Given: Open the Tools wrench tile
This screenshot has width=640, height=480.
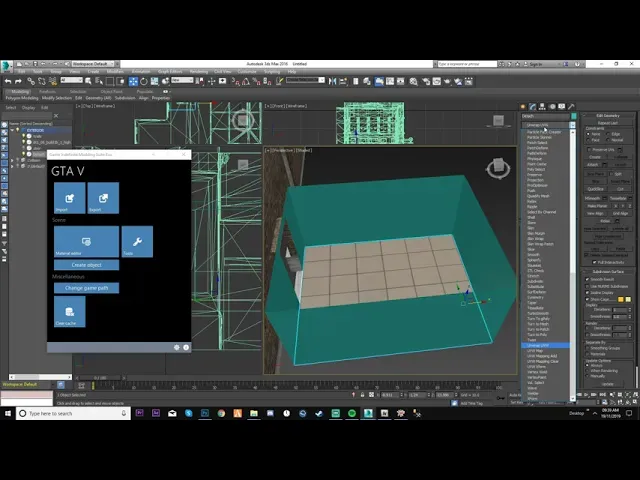Looking at the screenshot, I should coord(137,241).
